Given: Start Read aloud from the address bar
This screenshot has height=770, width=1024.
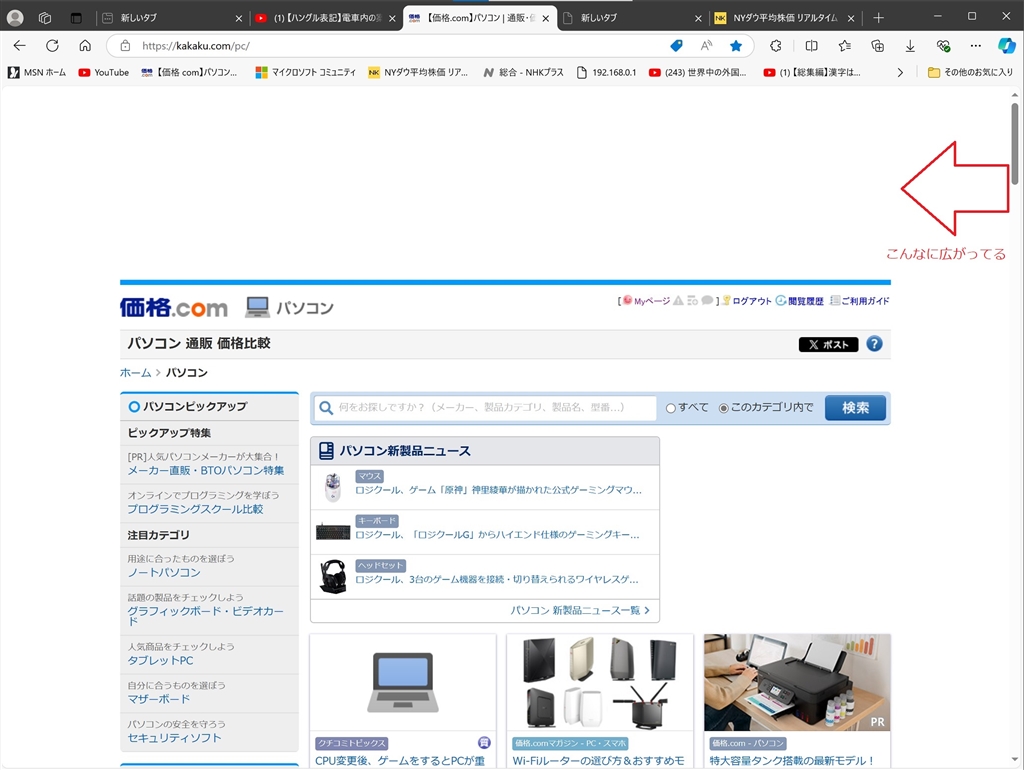Looking at the screenshot, I should pos(706,46).
